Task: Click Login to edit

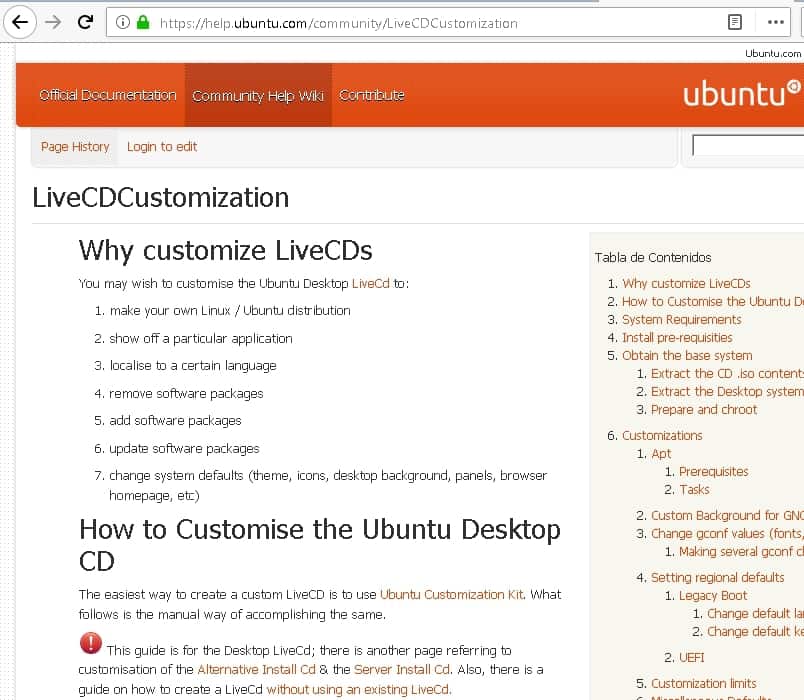Action: tap(162, 147)
